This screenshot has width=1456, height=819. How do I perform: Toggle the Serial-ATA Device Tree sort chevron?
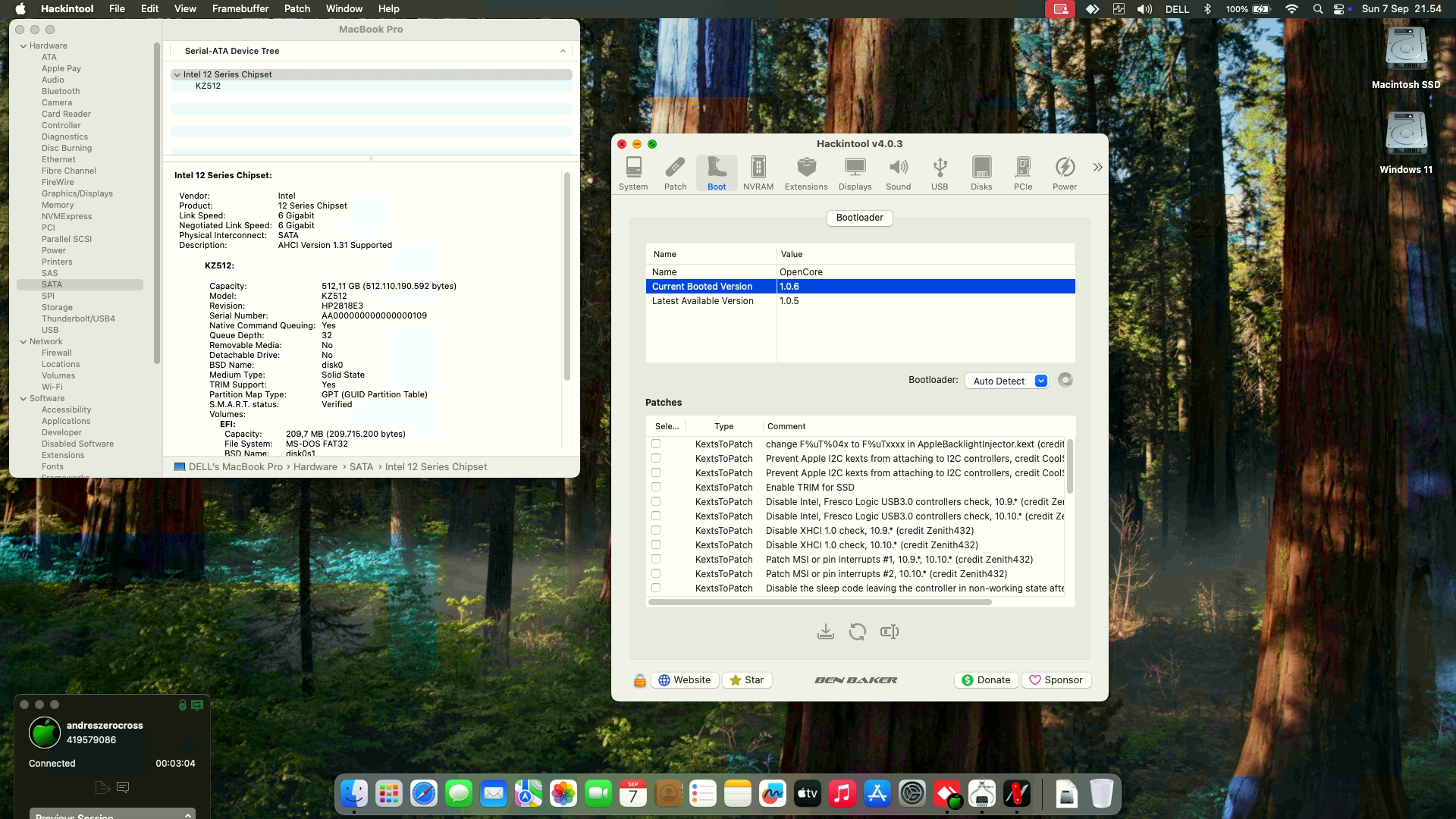pos(563,51)
